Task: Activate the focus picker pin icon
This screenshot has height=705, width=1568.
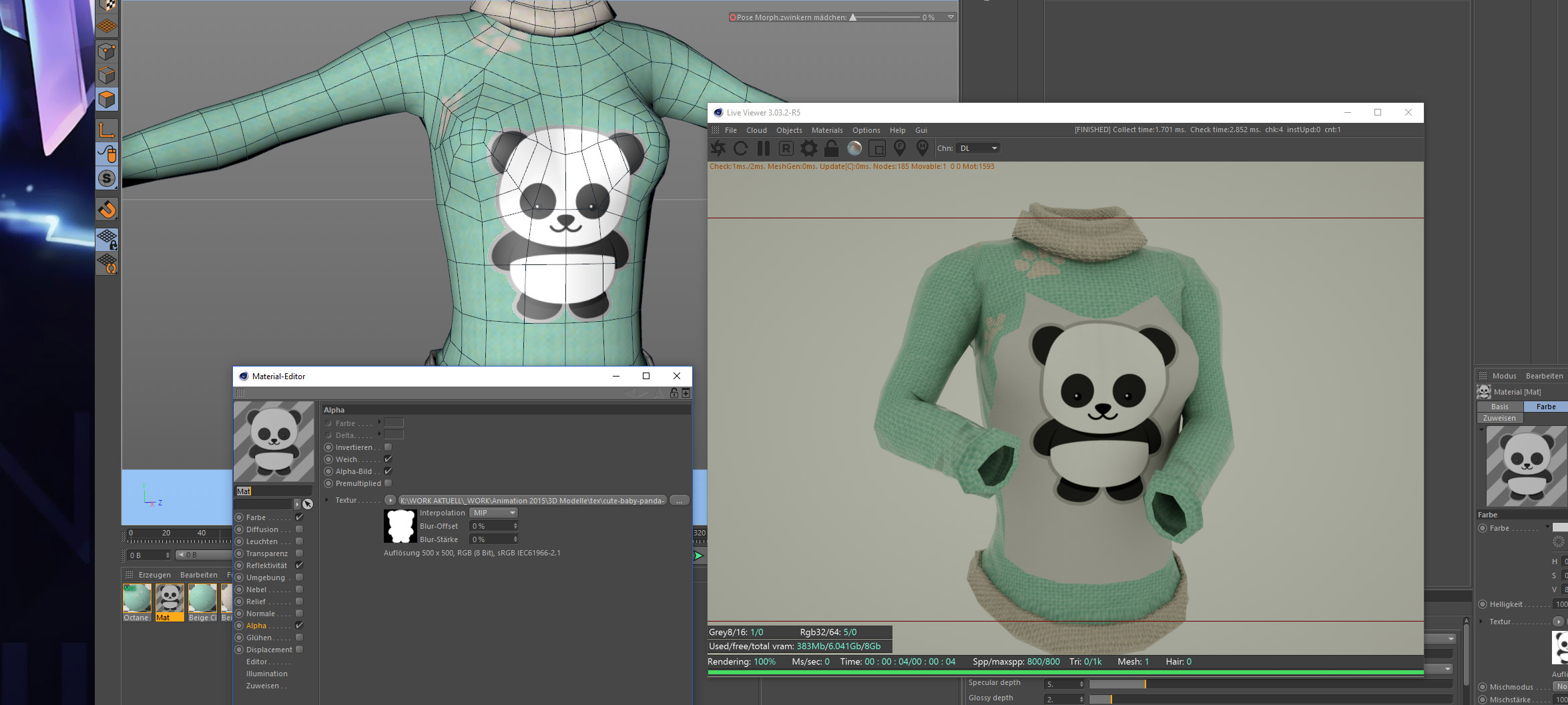Action: click(x=899, y=148)
